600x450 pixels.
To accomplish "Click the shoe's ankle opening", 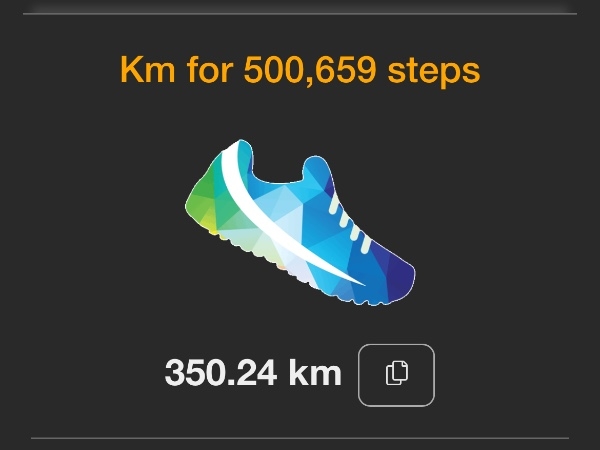I will pos(277,170).
